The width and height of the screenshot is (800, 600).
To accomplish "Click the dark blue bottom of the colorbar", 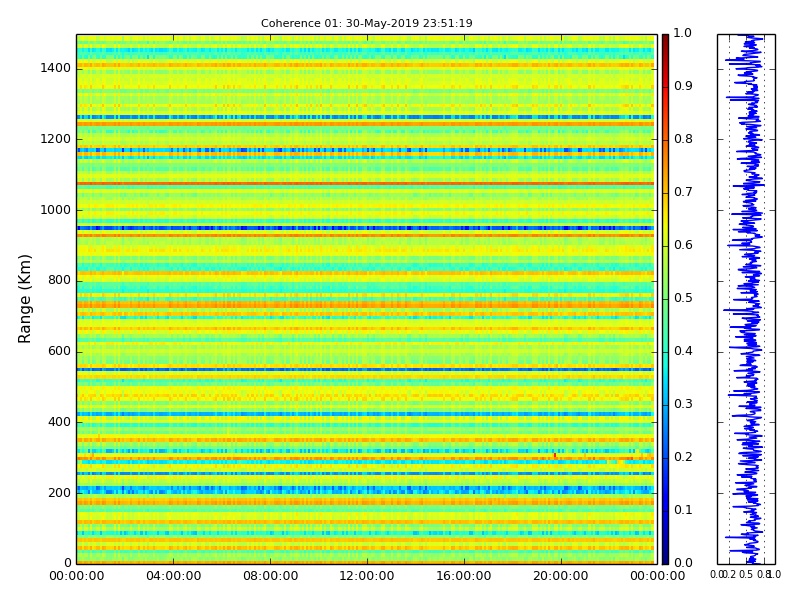I will click(665, 557).
